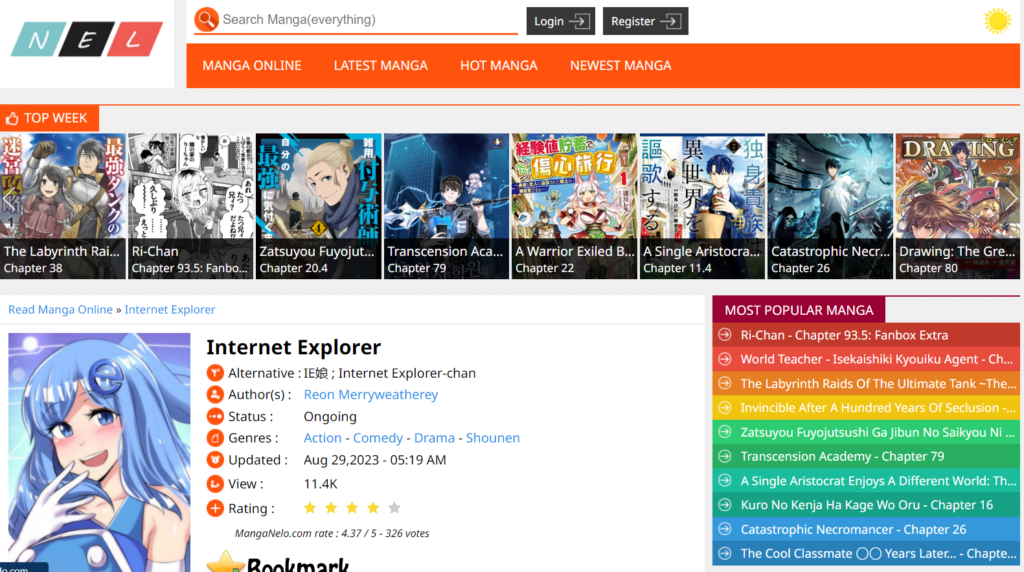Open A Single Aristocrat thumbnail card
Screen dimensions: 1024x572
click(x=703, y=206)
